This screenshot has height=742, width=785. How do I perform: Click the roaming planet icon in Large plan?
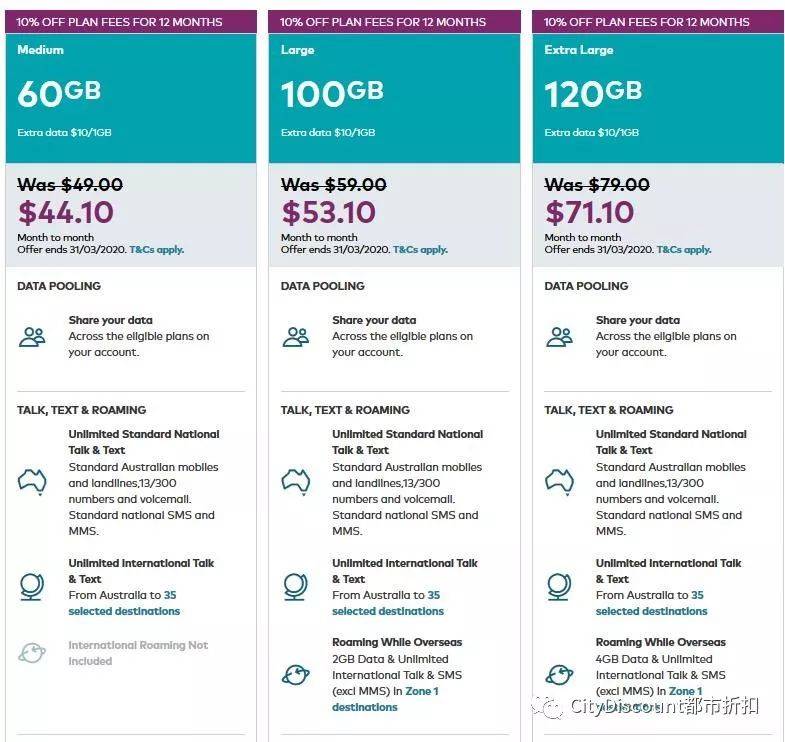click(x=296, y=674)
